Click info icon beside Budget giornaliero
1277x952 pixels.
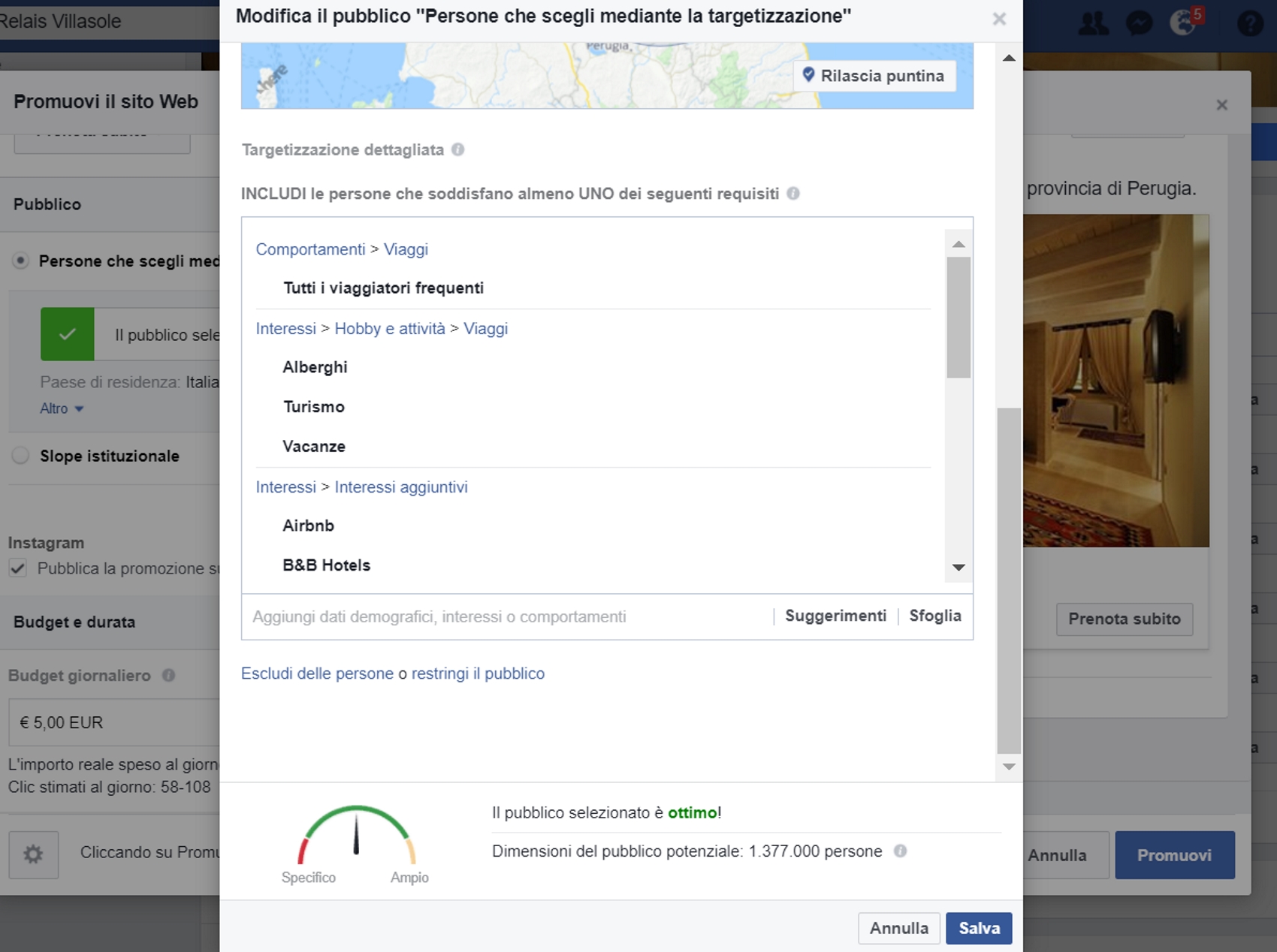click(169, 675)
